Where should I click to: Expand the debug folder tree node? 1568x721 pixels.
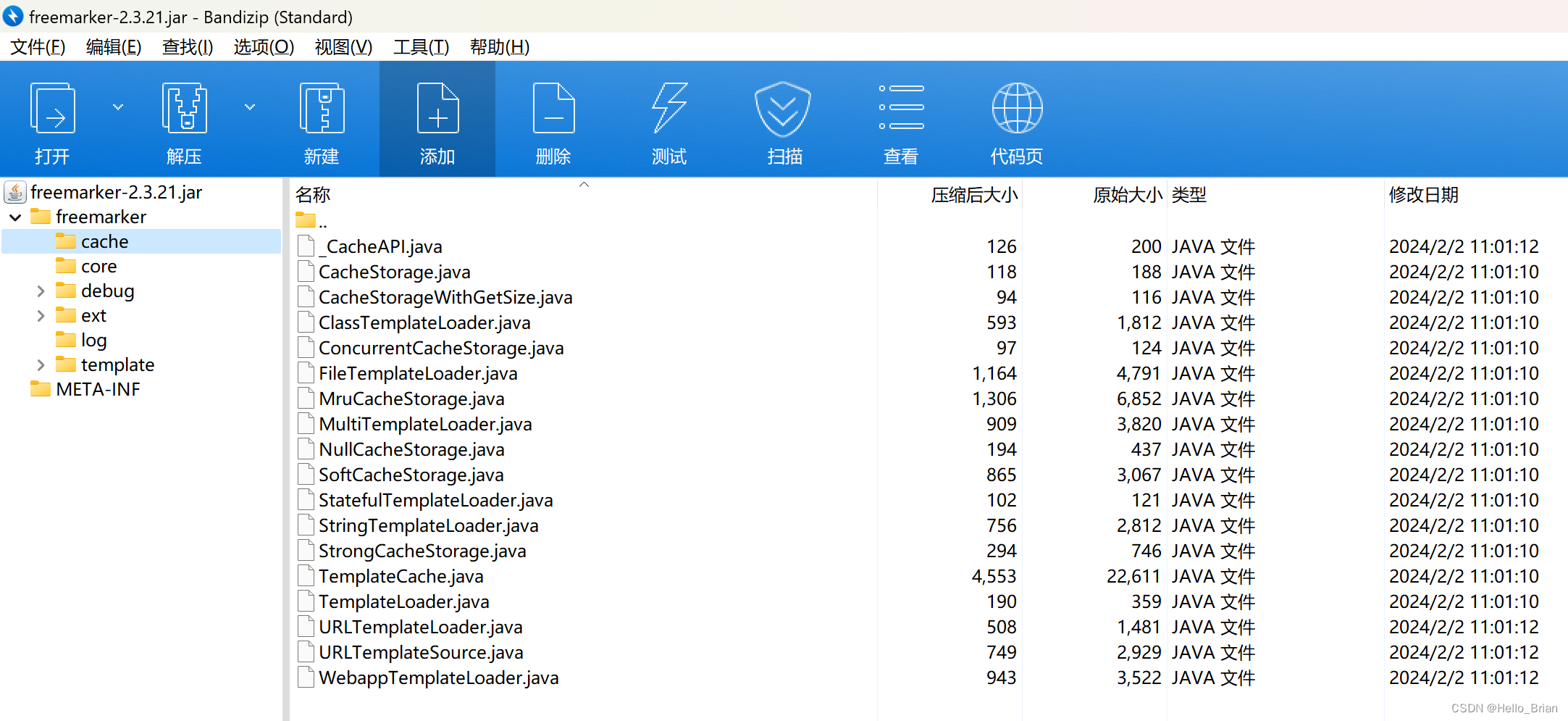(41, 291)
